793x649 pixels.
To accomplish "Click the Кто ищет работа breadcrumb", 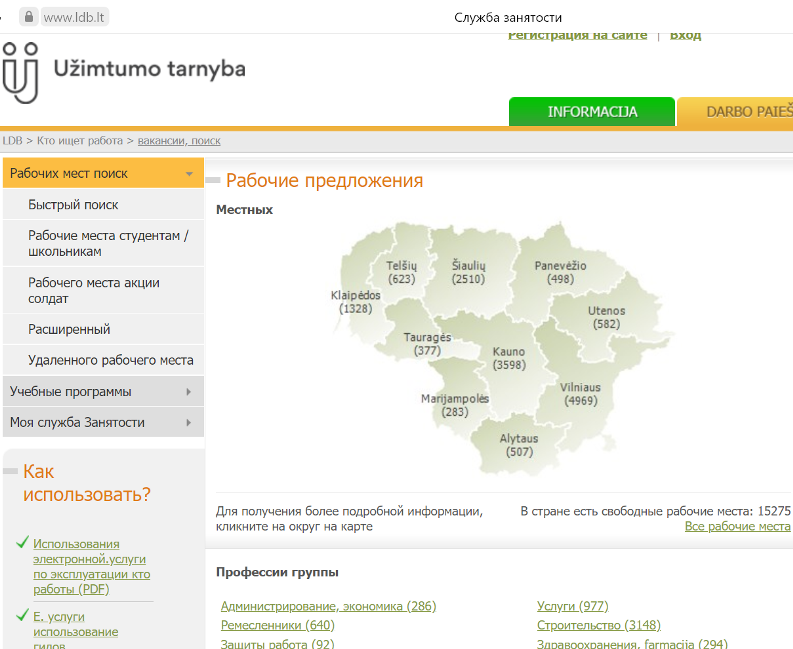I will click(x=79, y=141).
